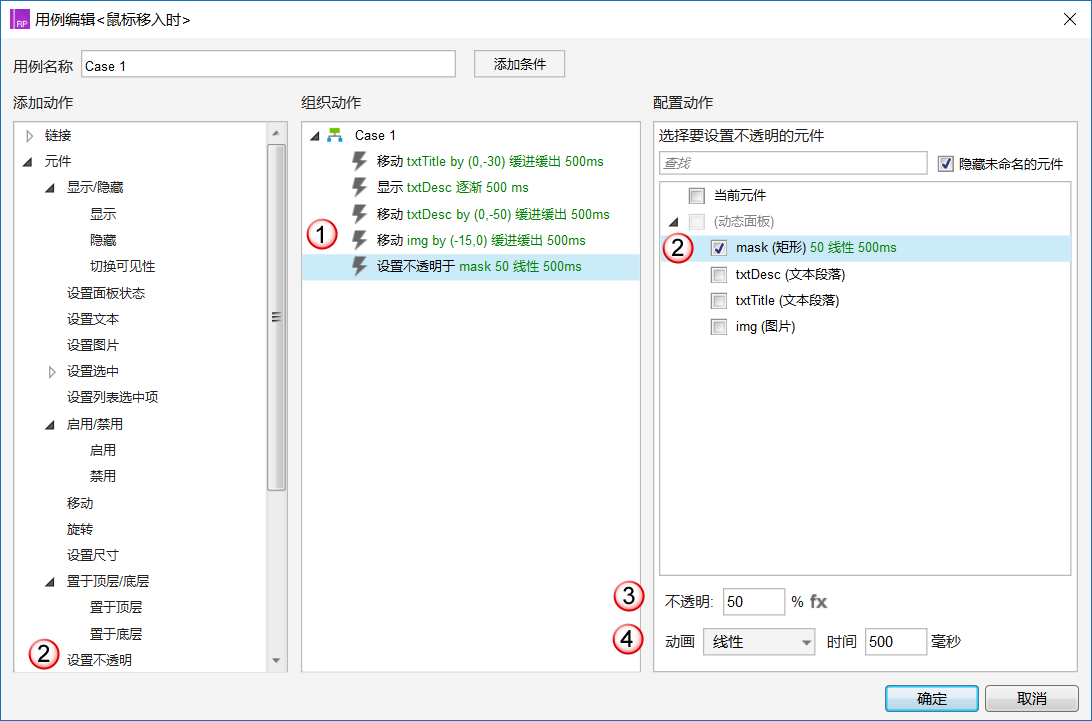This screenshot has width=1092, height=721.
Task: Select the 设置面板状态 action
Action: coord(106,293)
